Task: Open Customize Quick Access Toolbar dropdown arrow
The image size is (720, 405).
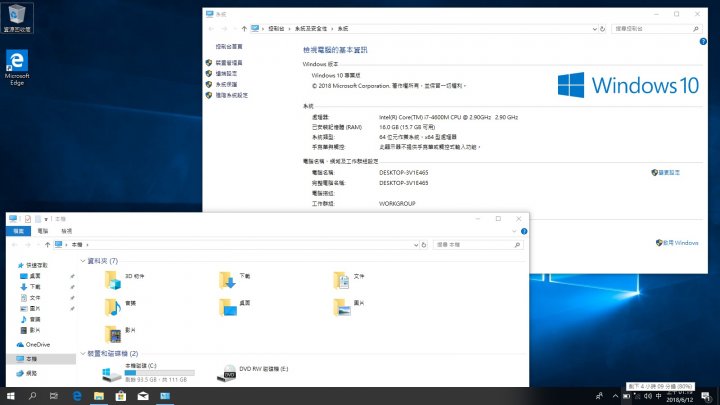Action: coord(46,219)
